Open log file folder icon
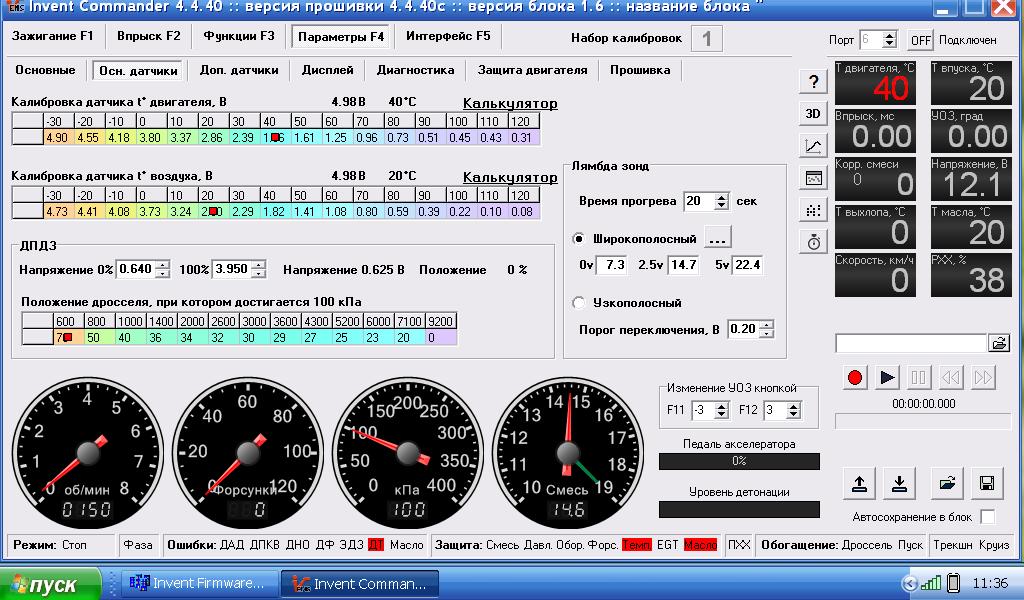 (x=999, y=343)
